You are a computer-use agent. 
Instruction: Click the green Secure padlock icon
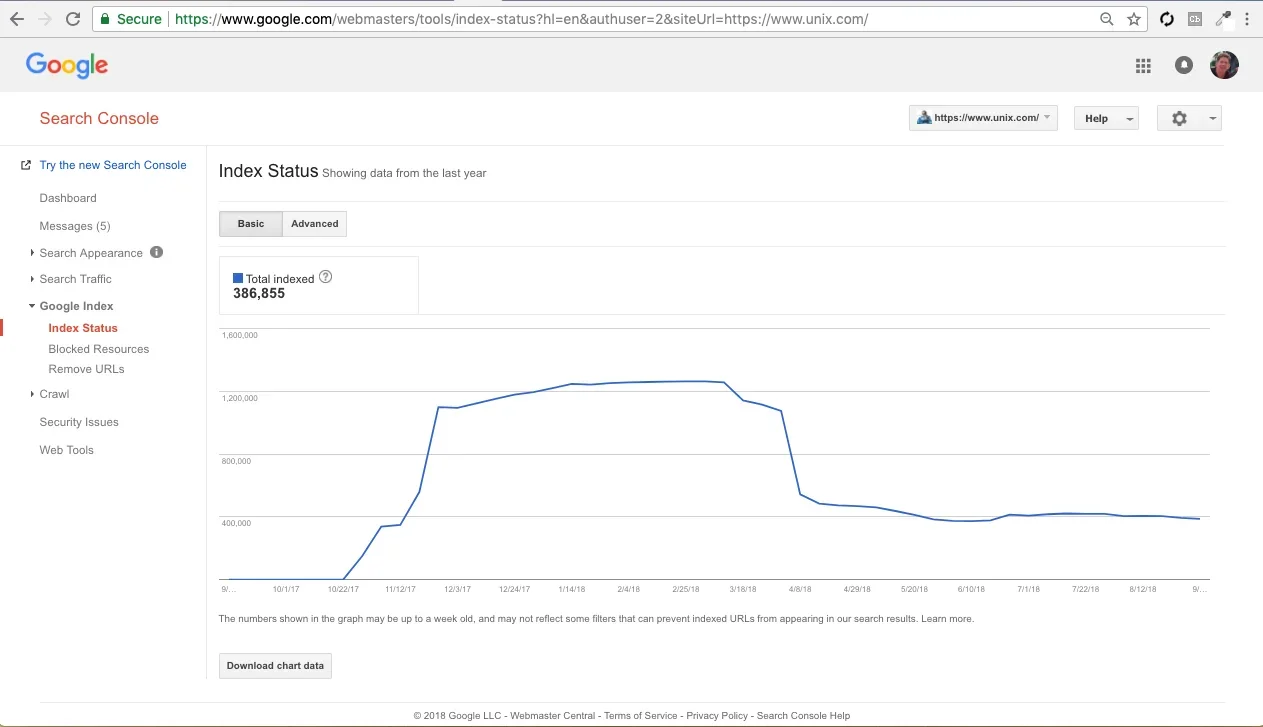pyautogui.click(x=105, y=19)
